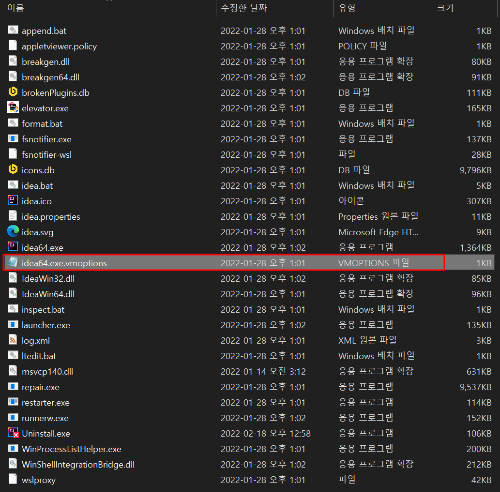Click the wslproxy blank file icon

pyautogui.click(x=13, y=479)
